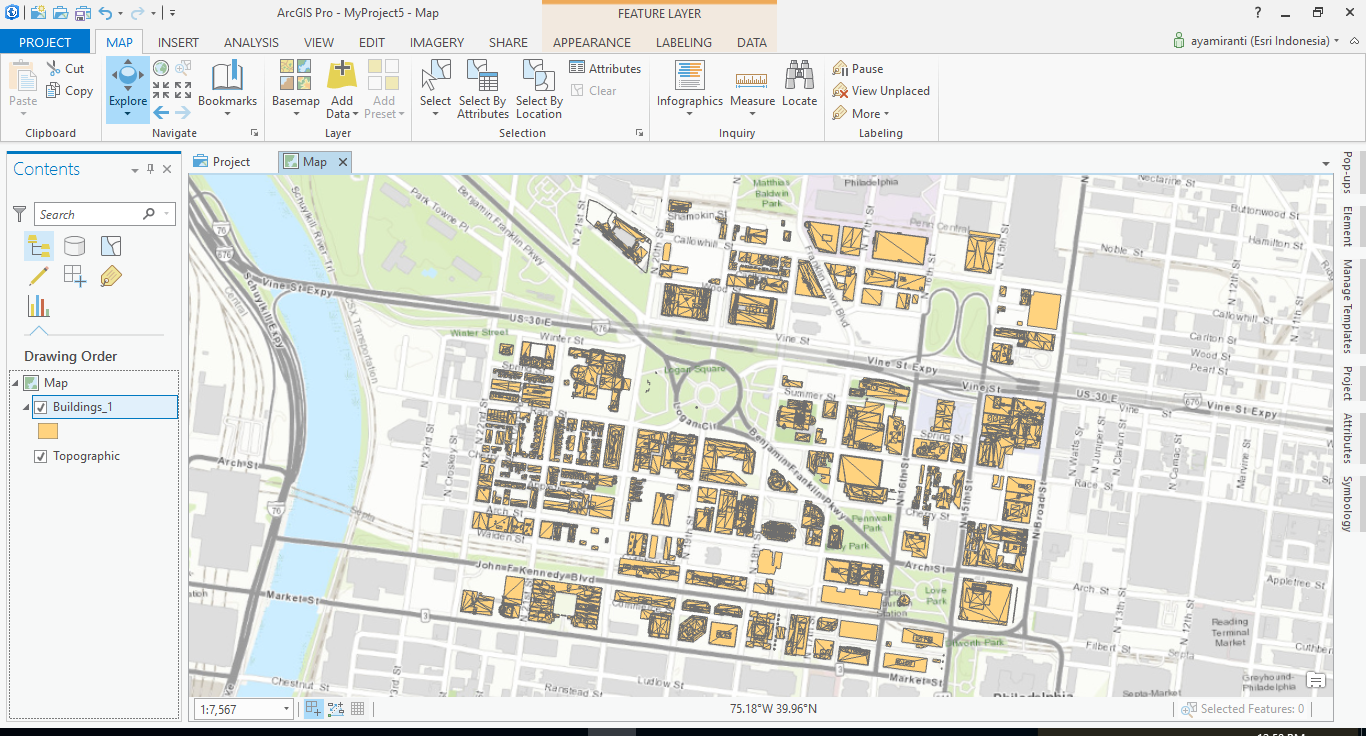The image size is (1366, 736).
Task: Switch Contents to List By Selection
Action: click(111, 246)
